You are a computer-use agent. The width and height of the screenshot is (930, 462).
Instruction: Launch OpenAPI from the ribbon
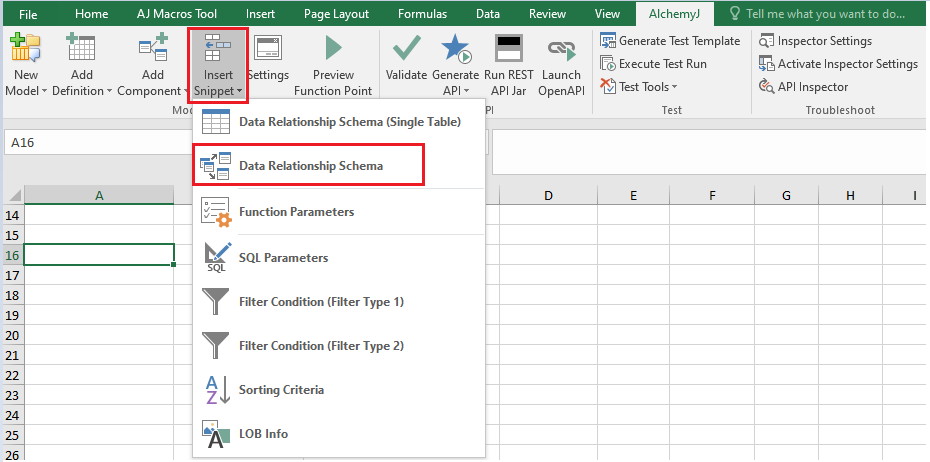tap(561, 48)
